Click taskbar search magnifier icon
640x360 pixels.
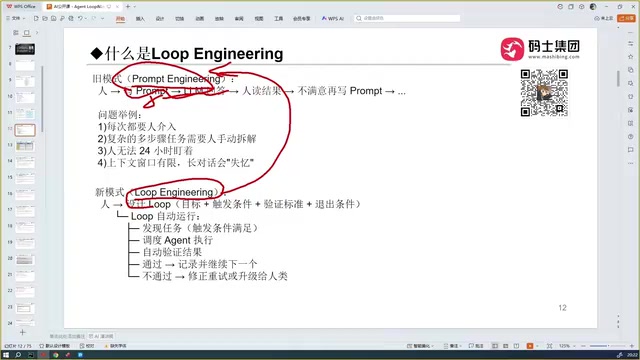click(18, 355)
